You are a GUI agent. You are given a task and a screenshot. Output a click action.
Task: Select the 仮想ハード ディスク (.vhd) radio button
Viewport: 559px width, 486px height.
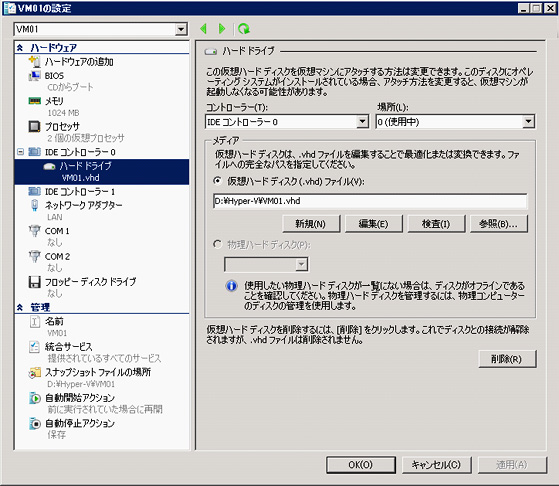coord(217,181)
